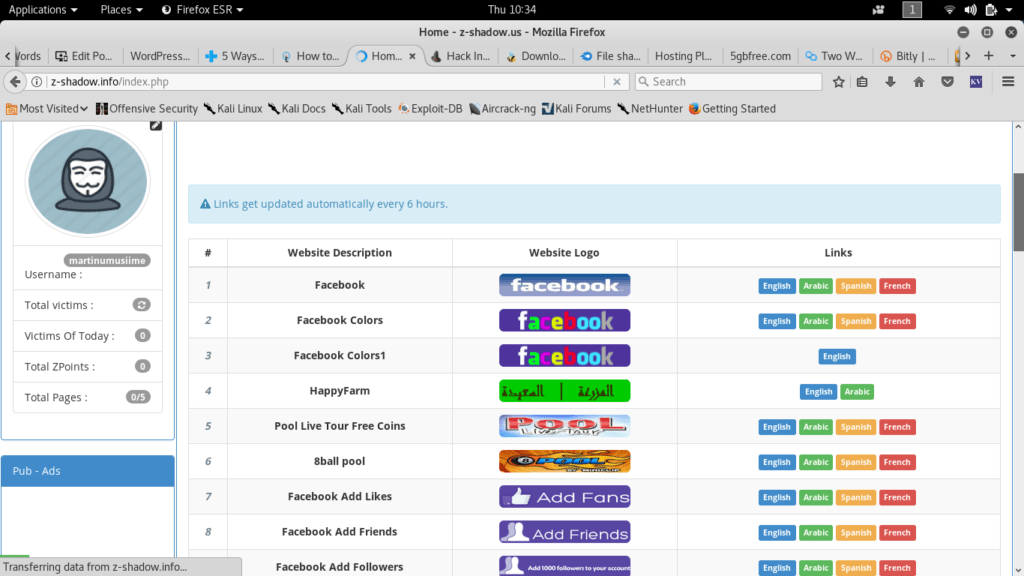Open a new tab with plus button
This screenshot has height=576, width=1024.
point(989,56)
